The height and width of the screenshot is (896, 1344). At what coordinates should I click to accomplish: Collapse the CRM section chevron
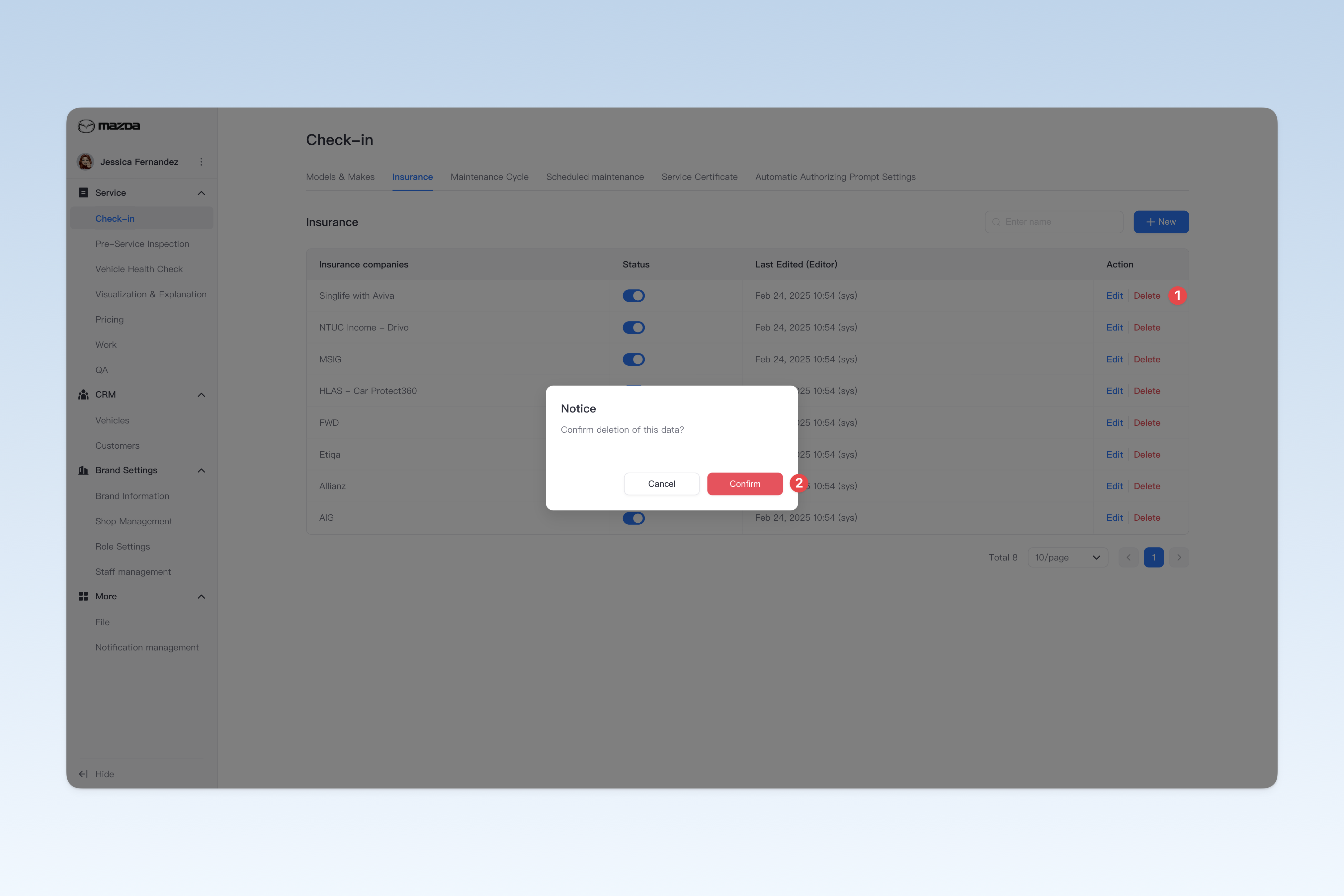point(201,395)
